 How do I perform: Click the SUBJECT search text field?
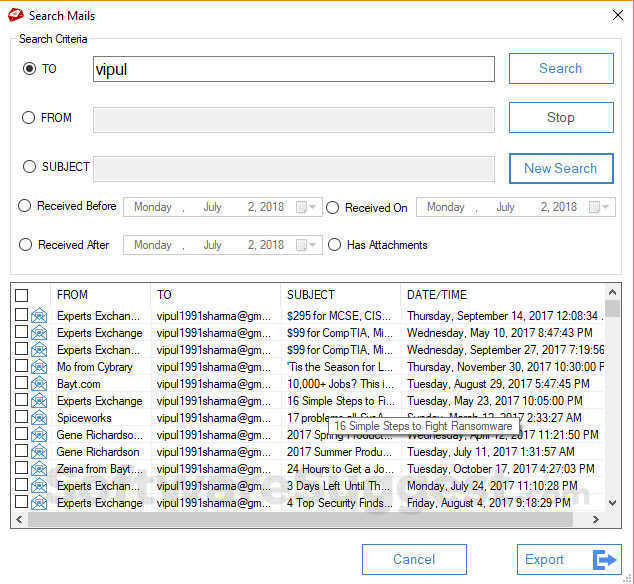click(294, 169)
